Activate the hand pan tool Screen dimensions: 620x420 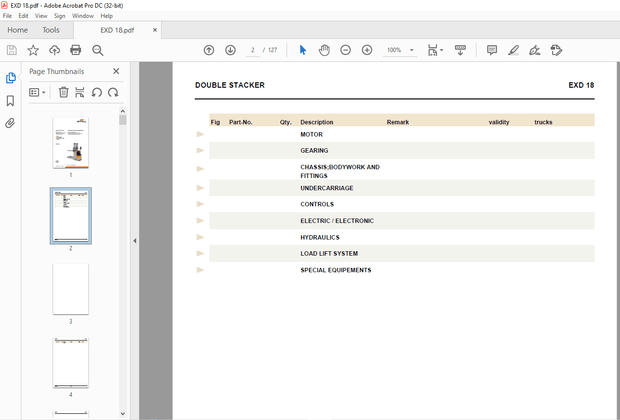point(324,50)
